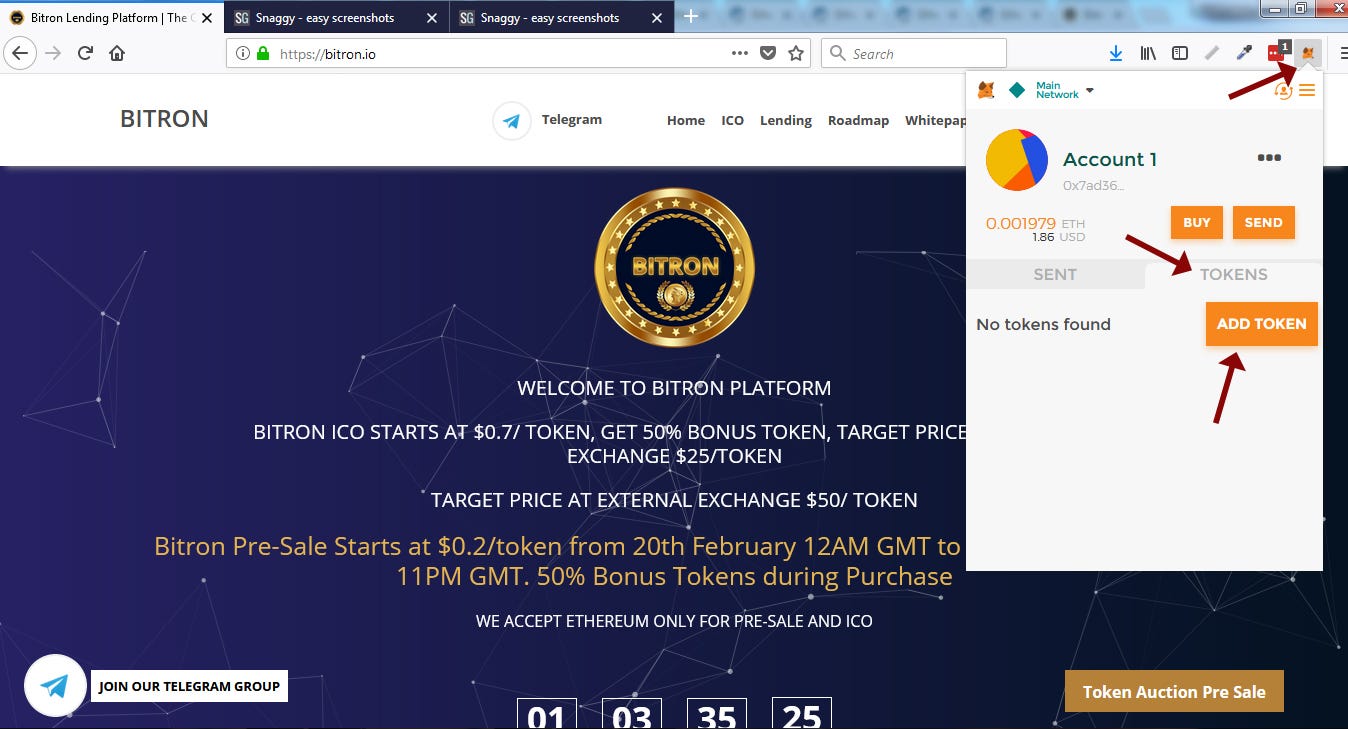The height and width of the screenshot is (729, 1348).
Task: Open the Firefox downloads arrow icon
Action: pos(1116,54)
